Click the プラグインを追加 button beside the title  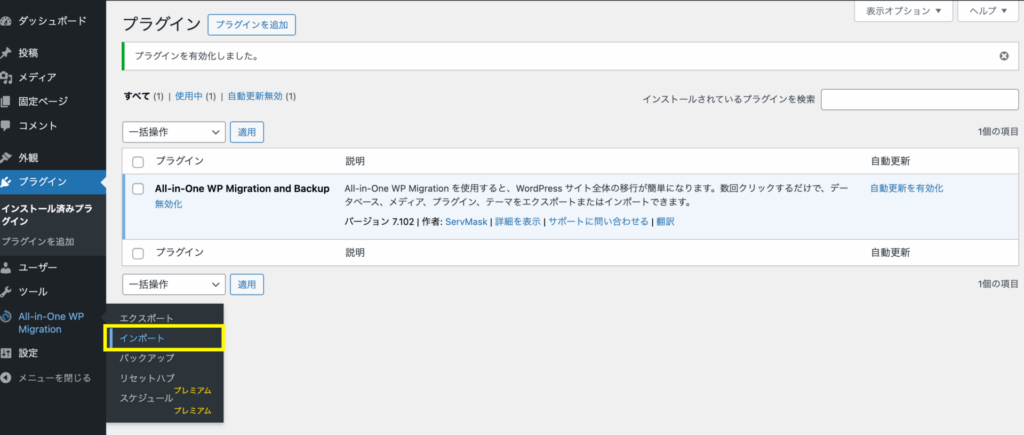251,25
